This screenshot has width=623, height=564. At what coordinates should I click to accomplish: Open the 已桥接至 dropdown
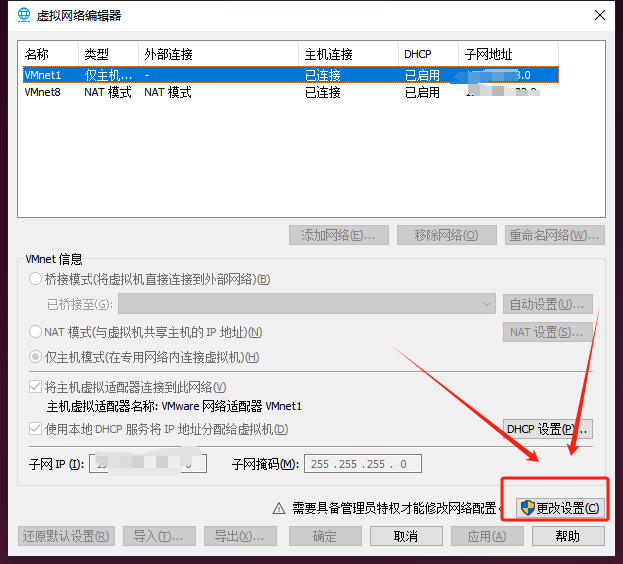[x=307, y=304]
